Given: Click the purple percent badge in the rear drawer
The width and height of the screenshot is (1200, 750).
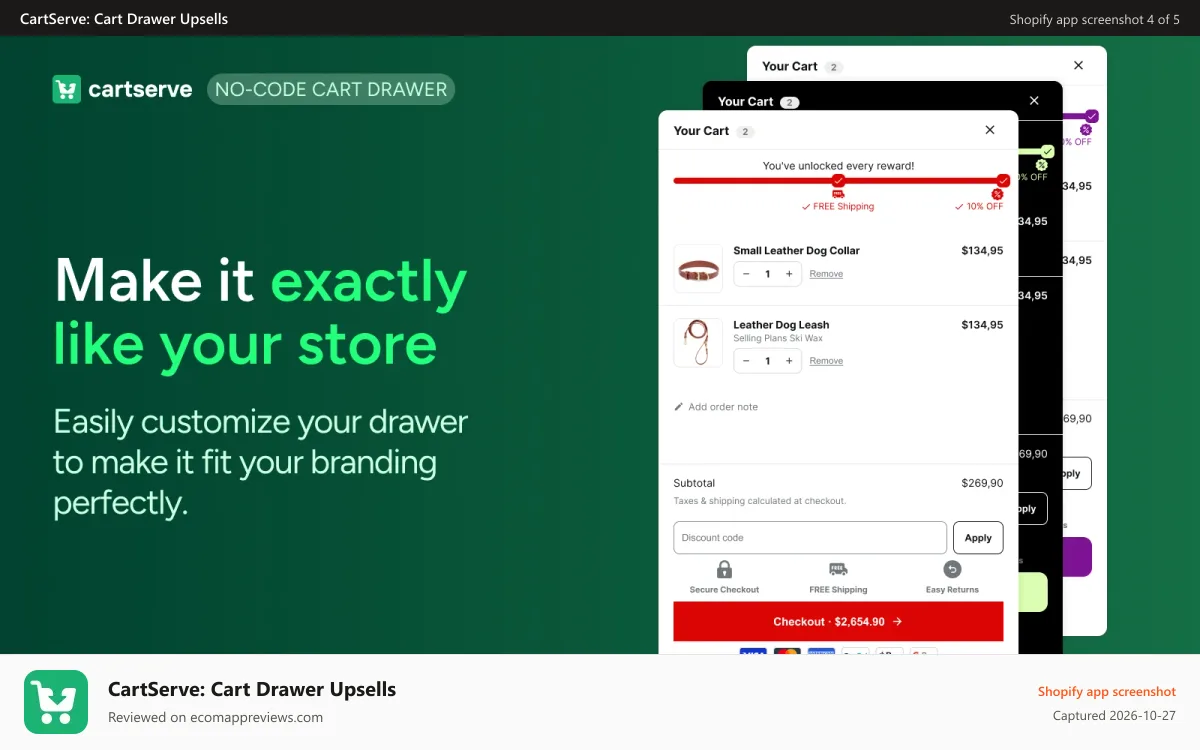Looking at the screenshot, I should click(1086, 129).
